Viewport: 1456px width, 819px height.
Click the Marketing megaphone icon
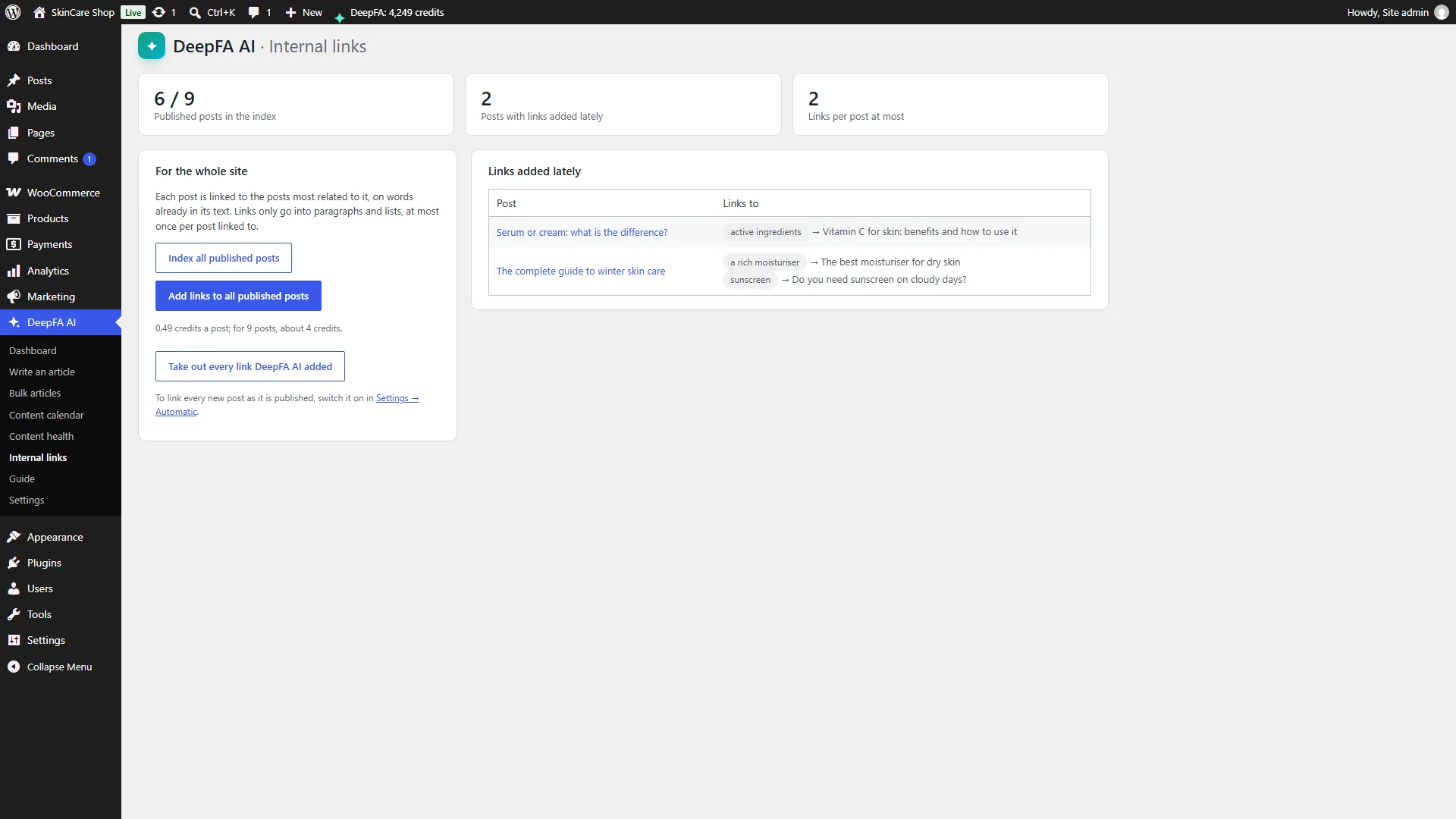14,297
